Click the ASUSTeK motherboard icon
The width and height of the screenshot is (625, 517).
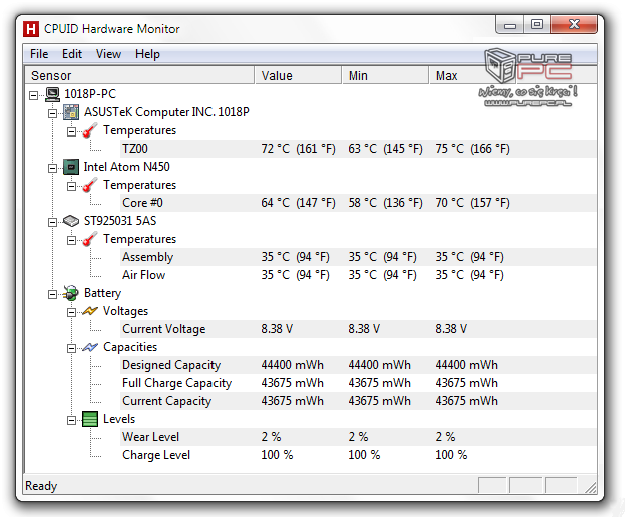(x=71, y=112)
